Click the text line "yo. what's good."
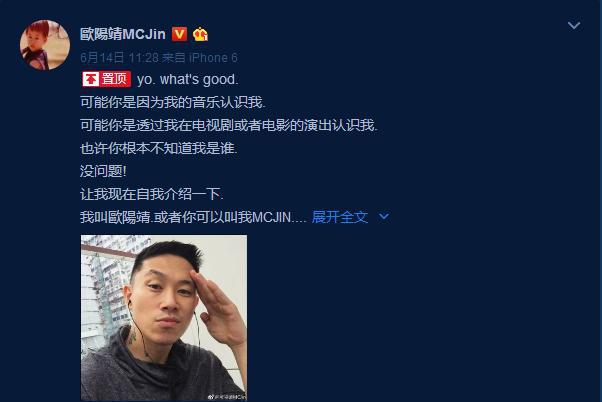 point(188,79)
